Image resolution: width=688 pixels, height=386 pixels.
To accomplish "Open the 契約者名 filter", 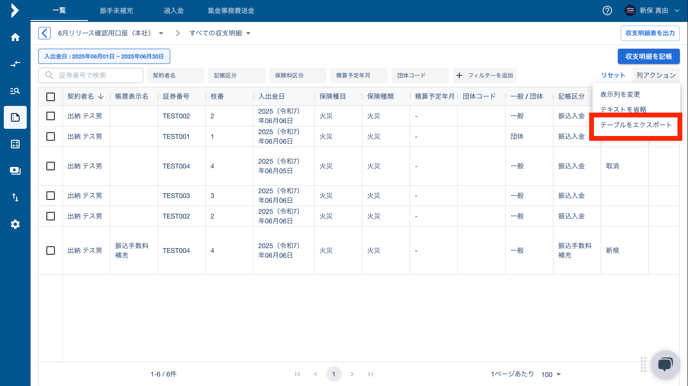I will [x=176, y=75].
